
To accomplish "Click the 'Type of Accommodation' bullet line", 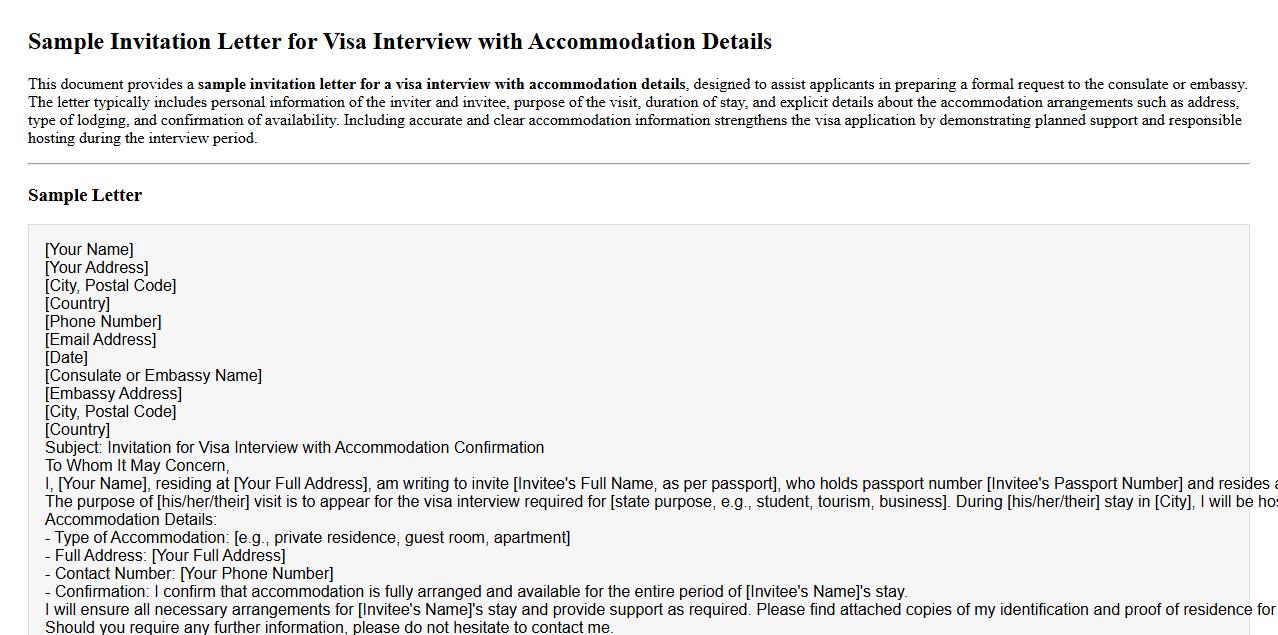I will click(307, 538).
